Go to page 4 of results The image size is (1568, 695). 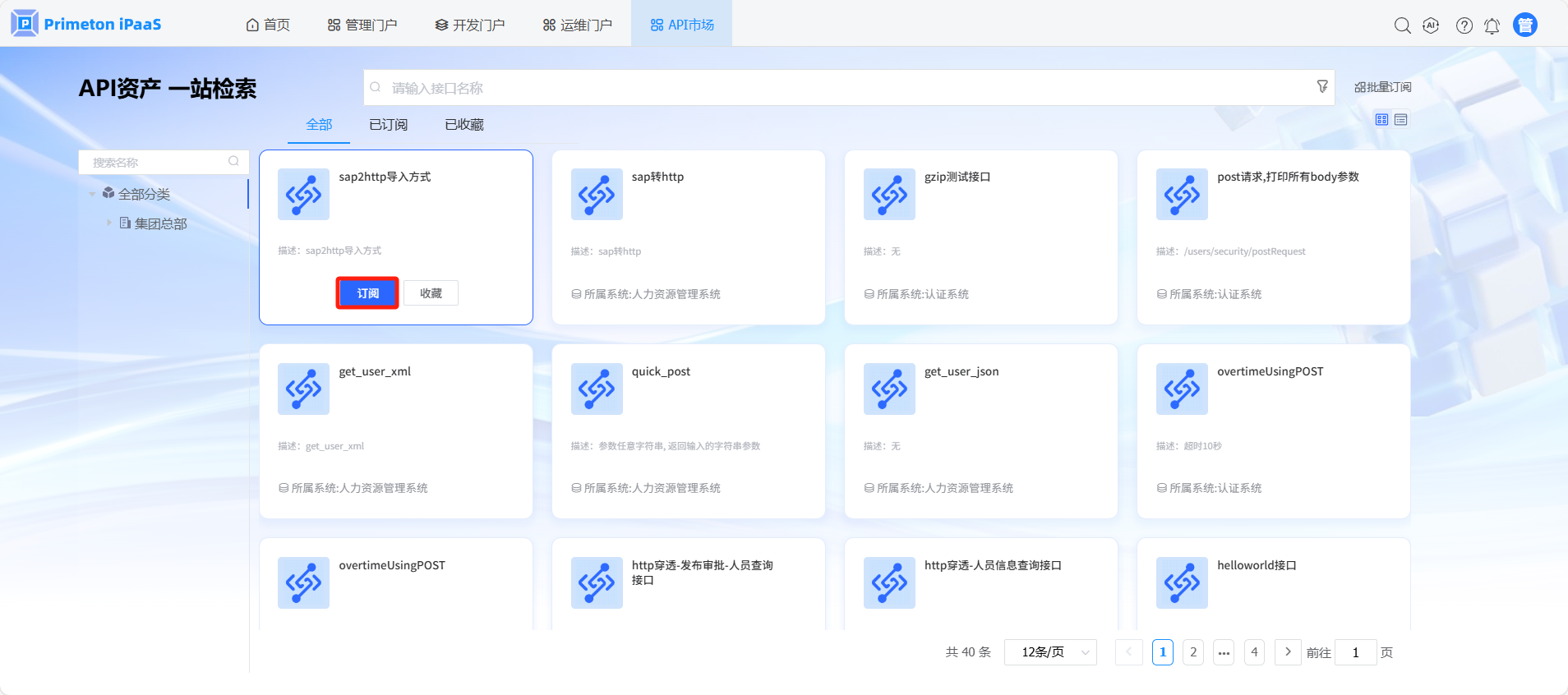pos(1254,652)
